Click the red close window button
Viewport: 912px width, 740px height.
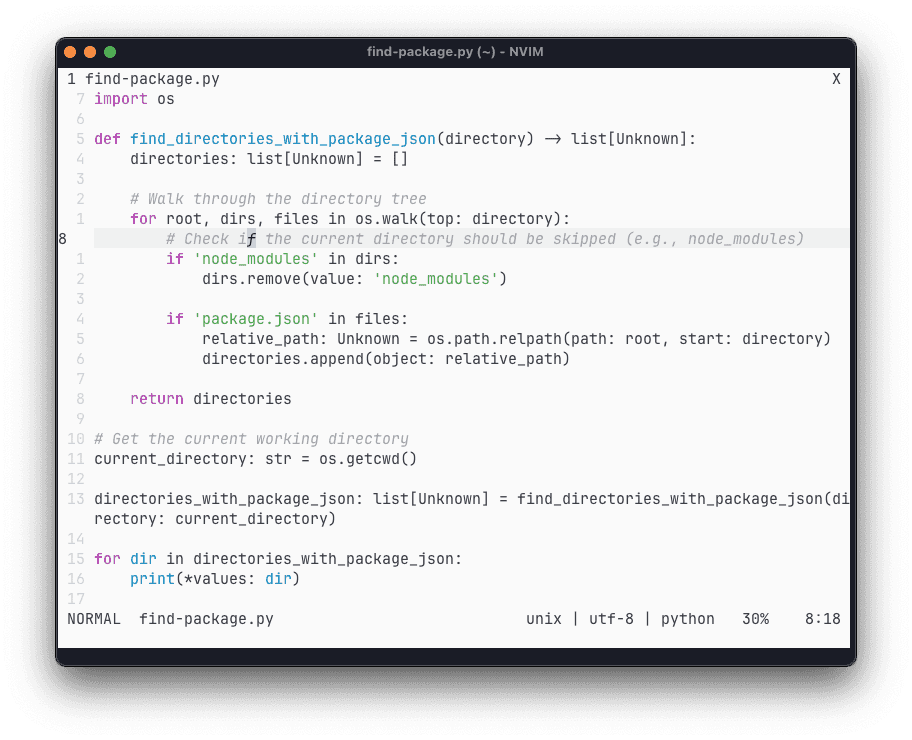70,52
